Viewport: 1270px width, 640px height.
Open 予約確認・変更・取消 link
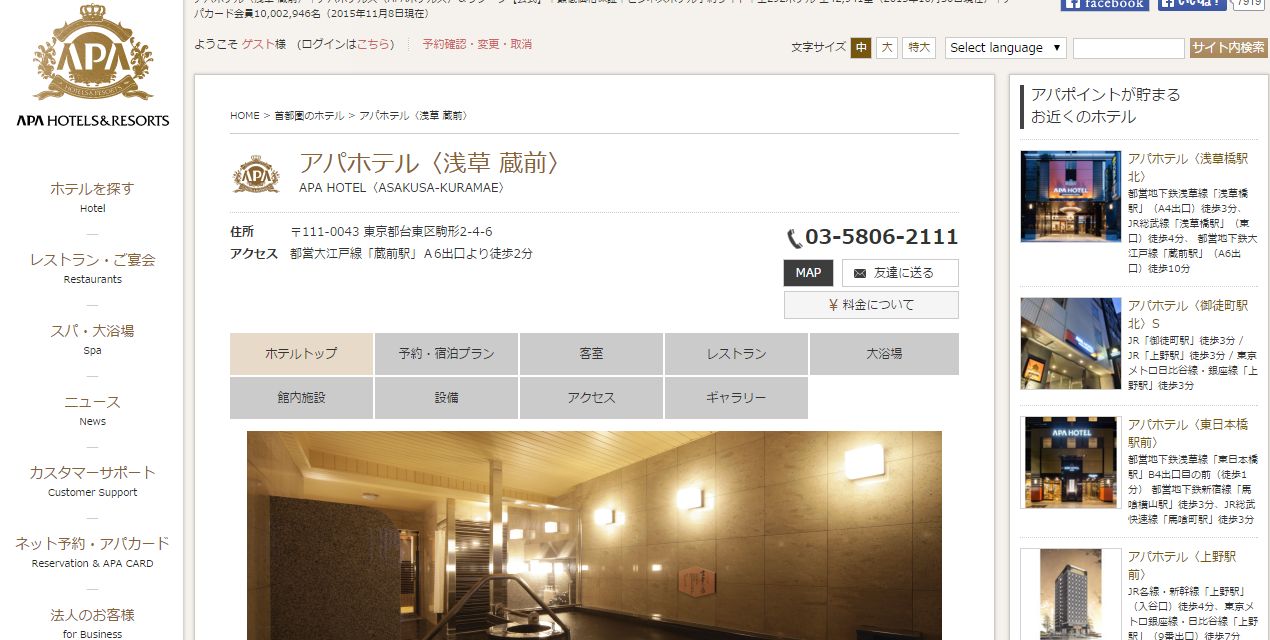coord(477,44)
